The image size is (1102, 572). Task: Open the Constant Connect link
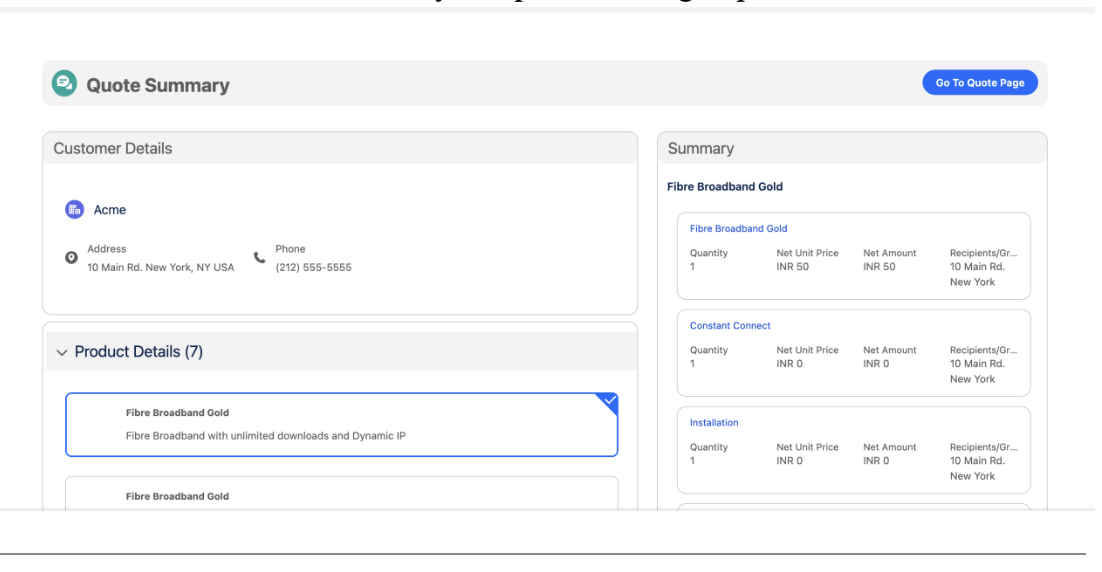[730, 326]
